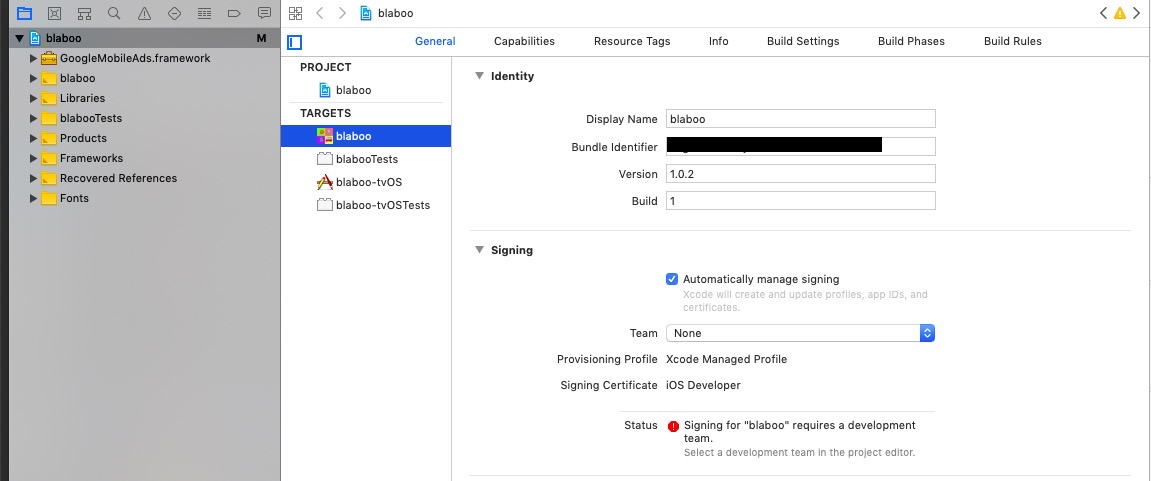Switch to the Build Phases tab
This screenshot has height=481, width=1151.
coord(911,41)
